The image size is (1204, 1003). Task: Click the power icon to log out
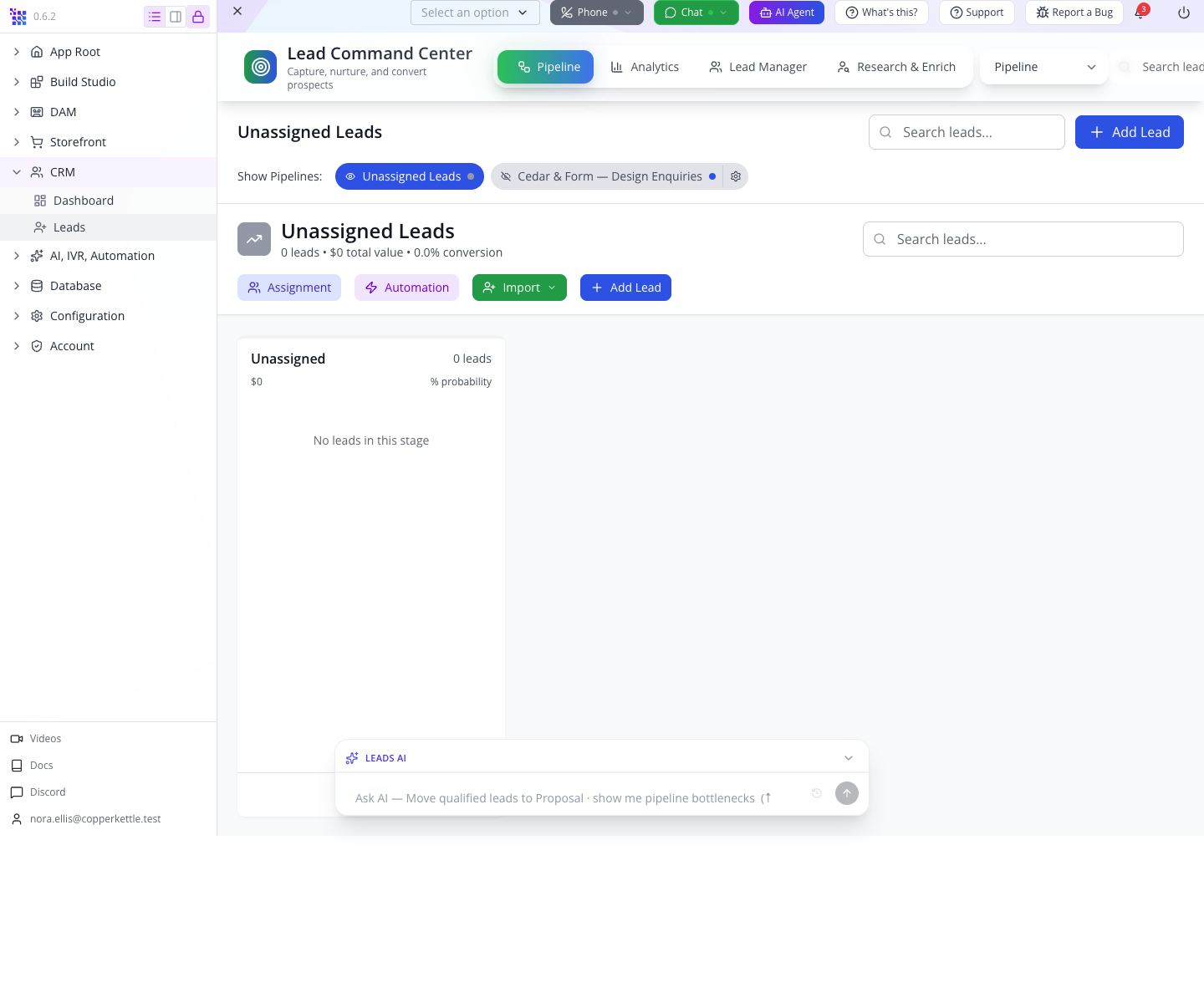tap(1184, 13)
